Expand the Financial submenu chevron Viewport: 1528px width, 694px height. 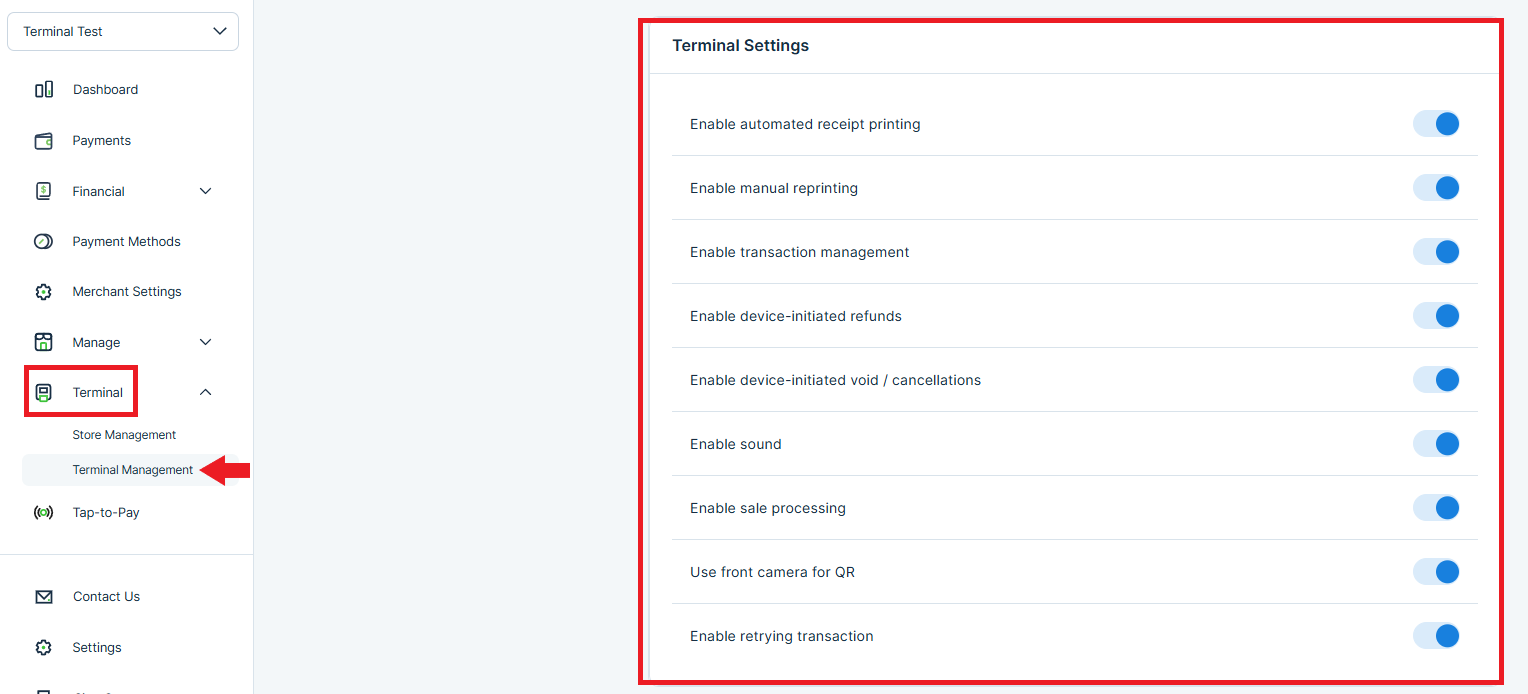[x=206, y=191]
